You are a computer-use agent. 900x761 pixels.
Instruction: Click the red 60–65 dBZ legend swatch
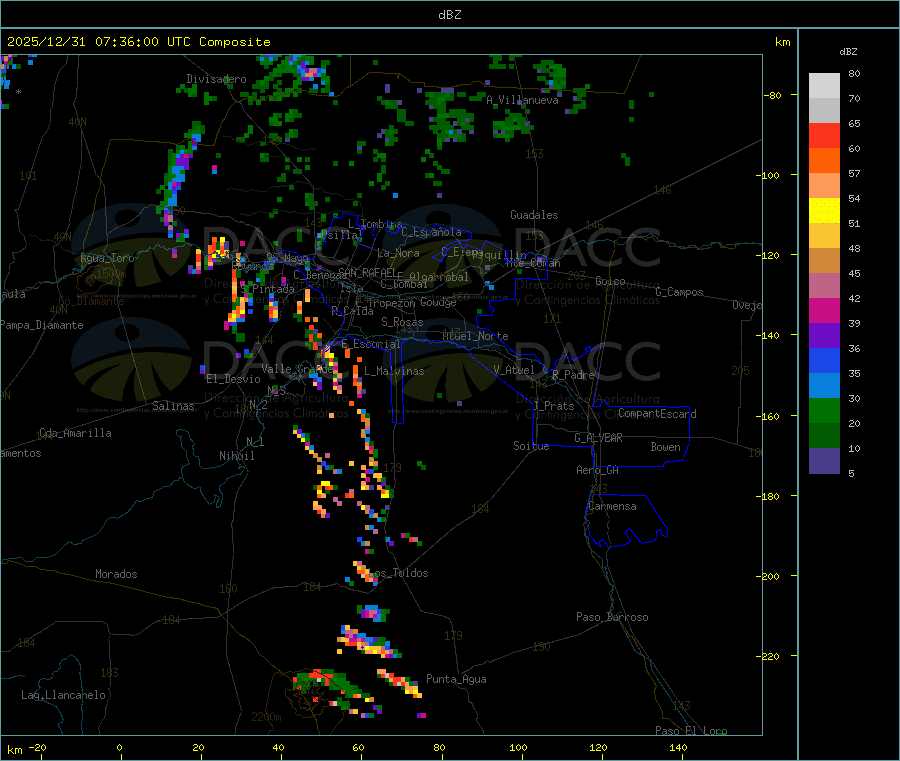coord(824,135)
